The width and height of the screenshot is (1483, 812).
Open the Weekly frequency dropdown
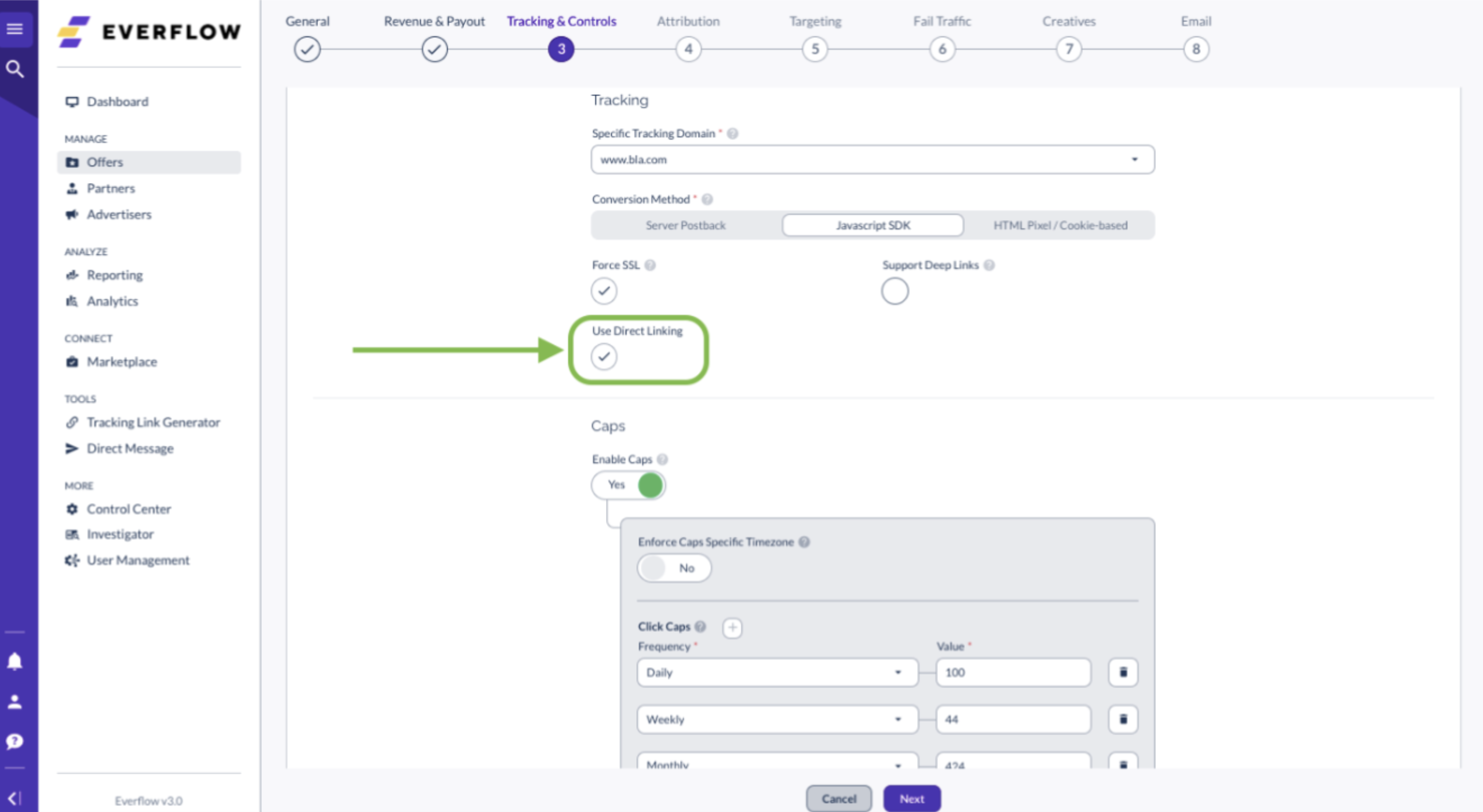pyautogui.click(x=777, y=719)
